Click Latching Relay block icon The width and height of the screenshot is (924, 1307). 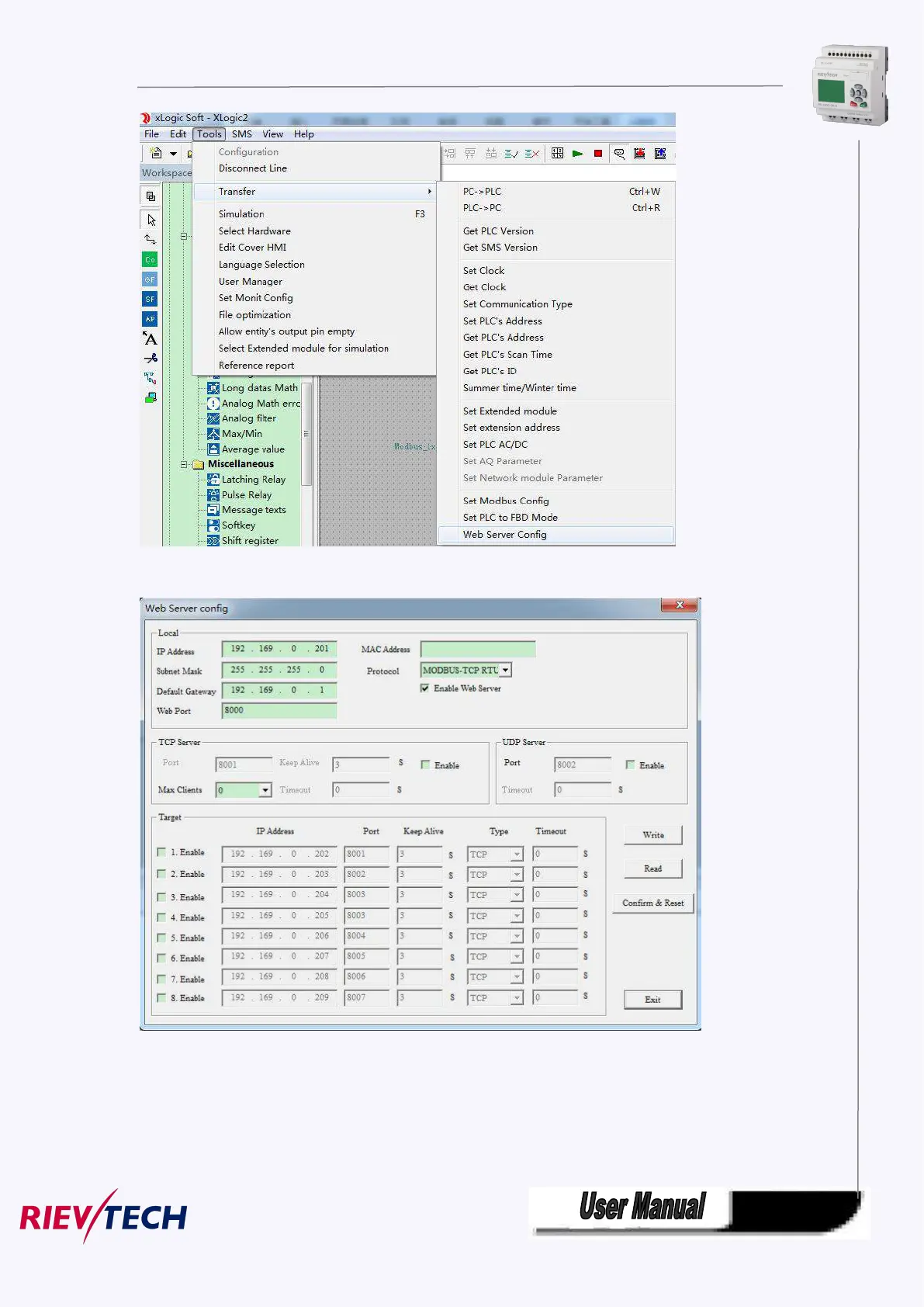[213, 480]
